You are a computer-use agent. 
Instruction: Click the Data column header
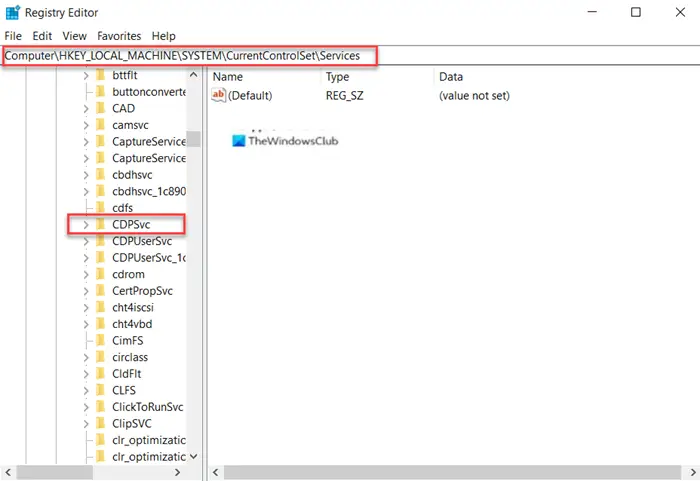point(451,77)
